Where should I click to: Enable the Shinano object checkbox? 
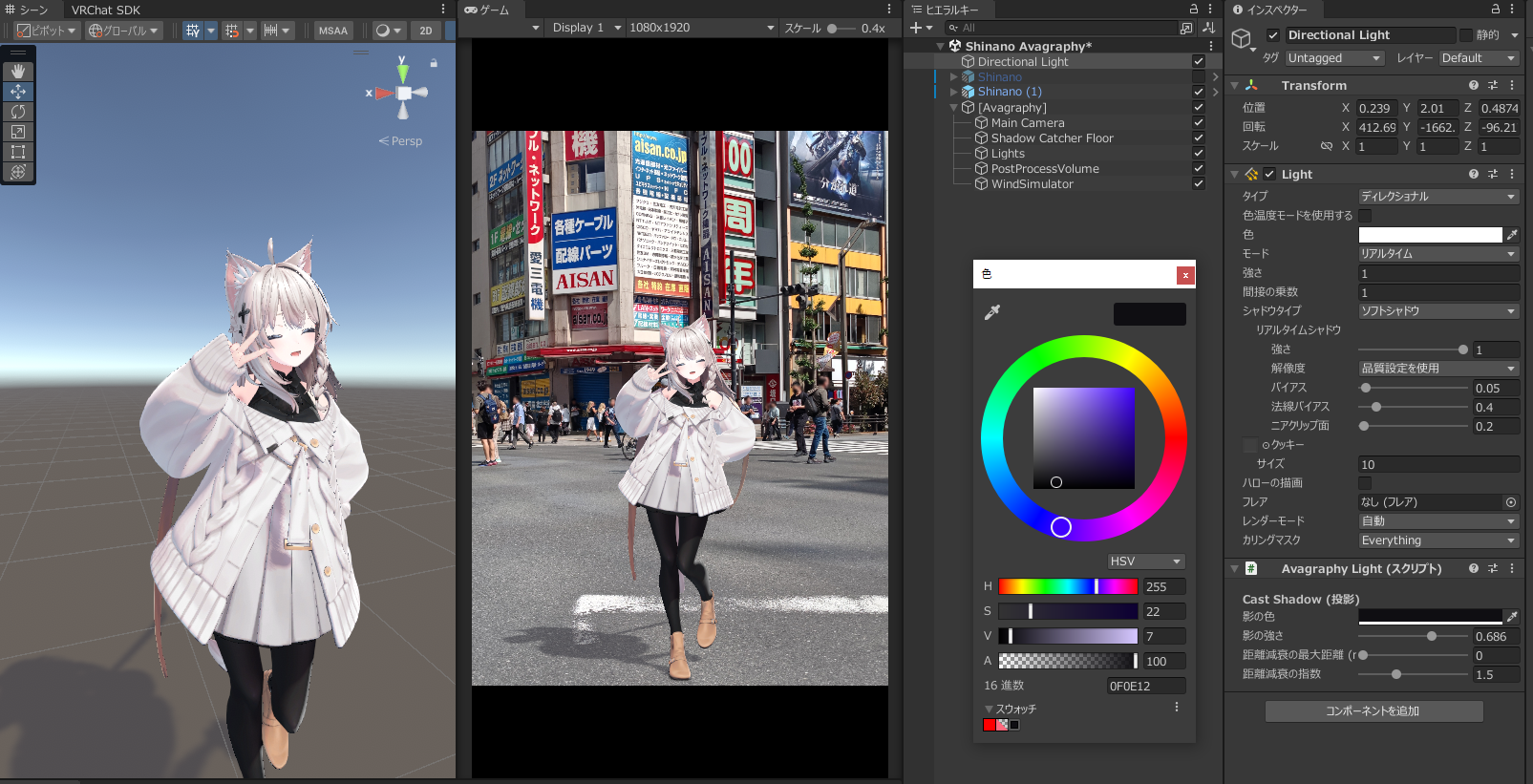1199,76
